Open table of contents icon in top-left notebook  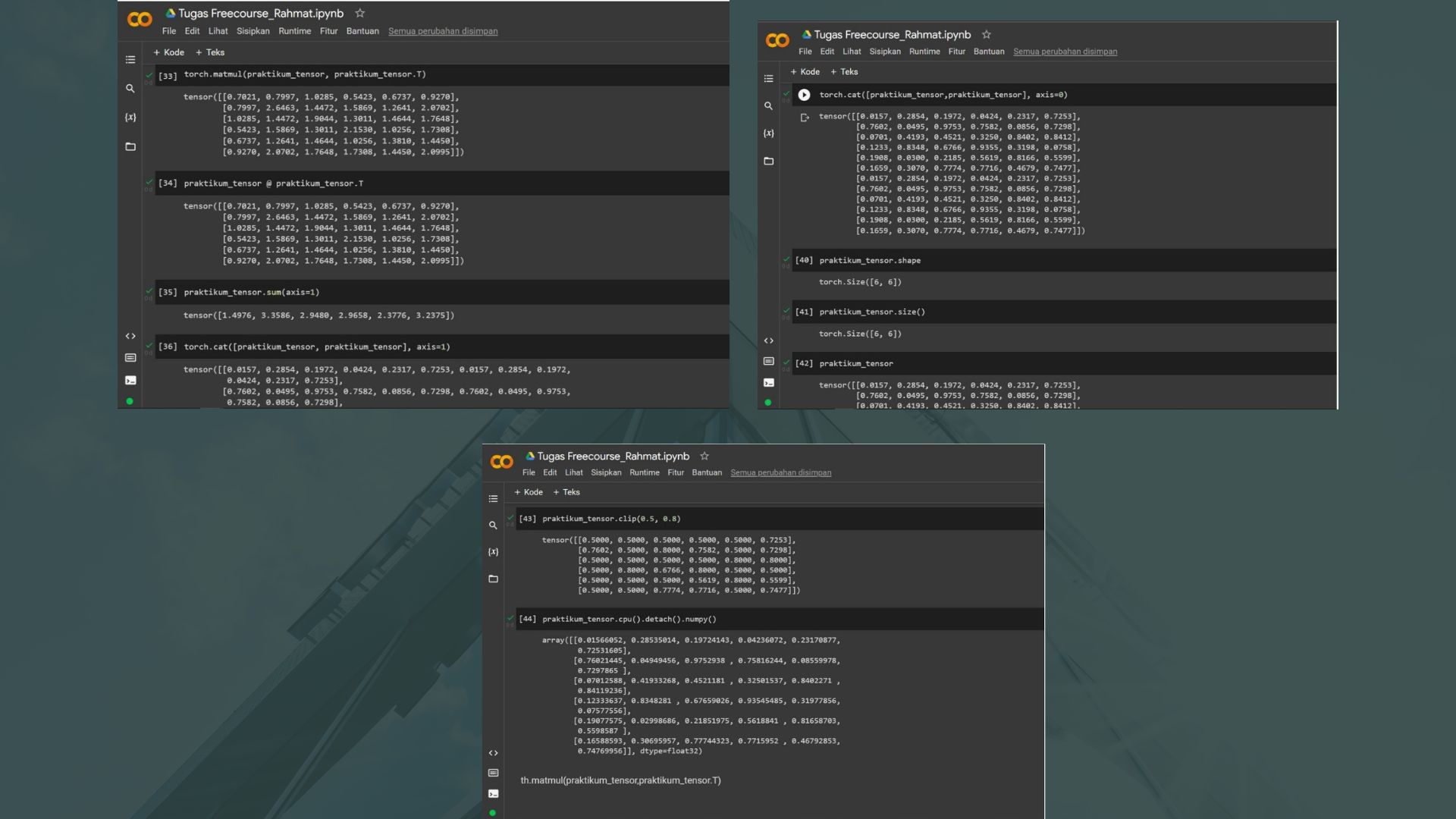[130, 60]
